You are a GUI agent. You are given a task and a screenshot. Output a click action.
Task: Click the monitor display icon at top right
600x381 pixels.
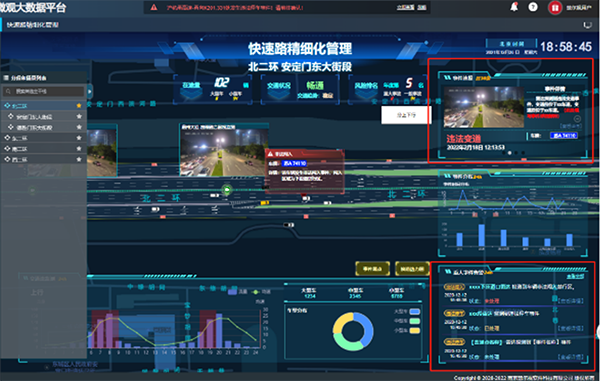[x=587, y=25]
